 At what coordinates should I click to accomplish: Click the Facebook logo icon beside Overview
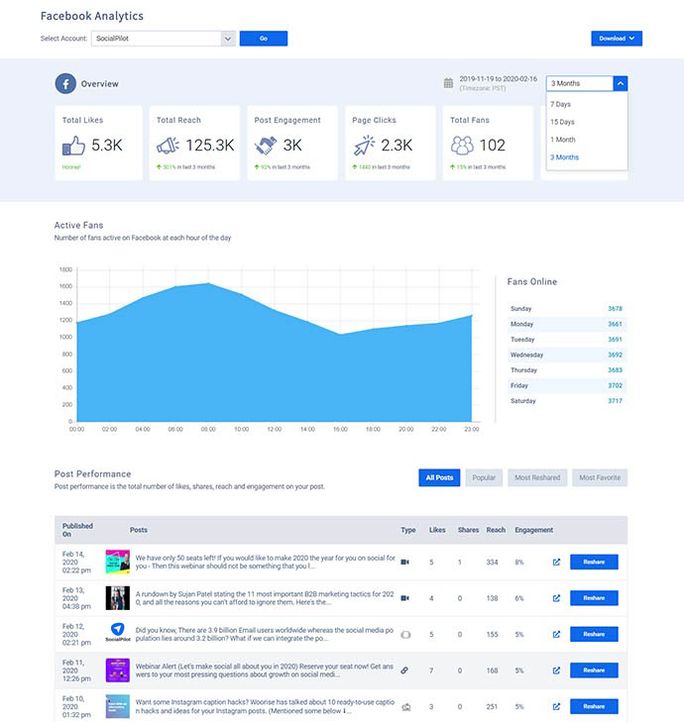point(65,83)
